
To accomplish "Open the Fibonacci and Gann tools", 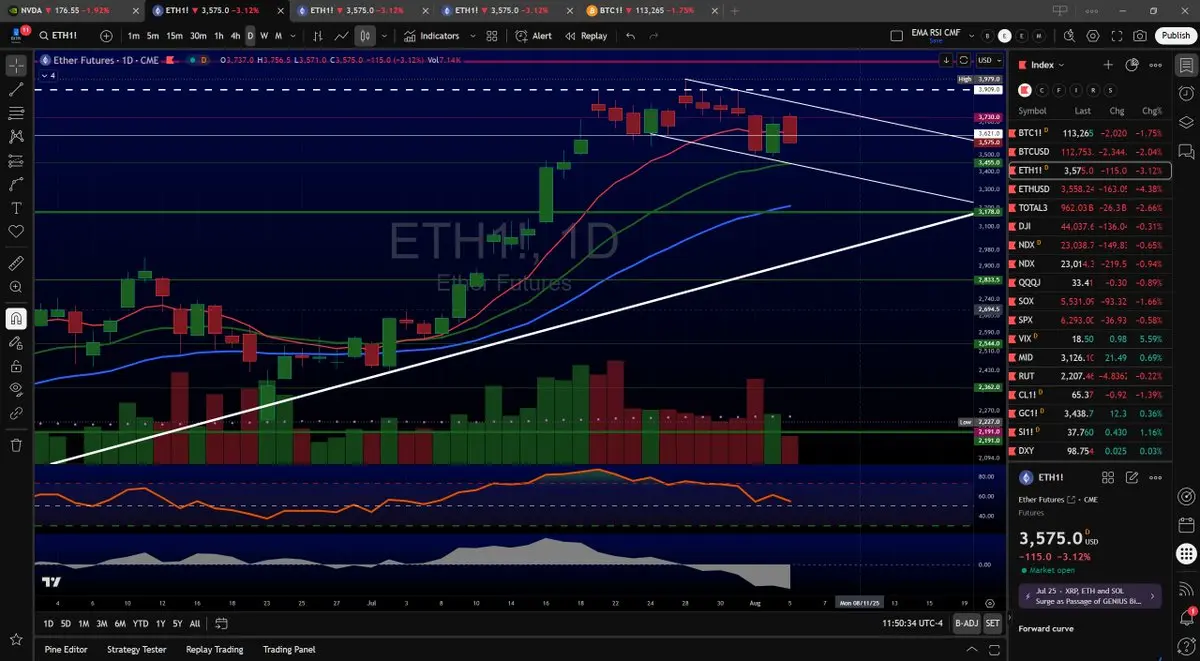I will point(16,113).
